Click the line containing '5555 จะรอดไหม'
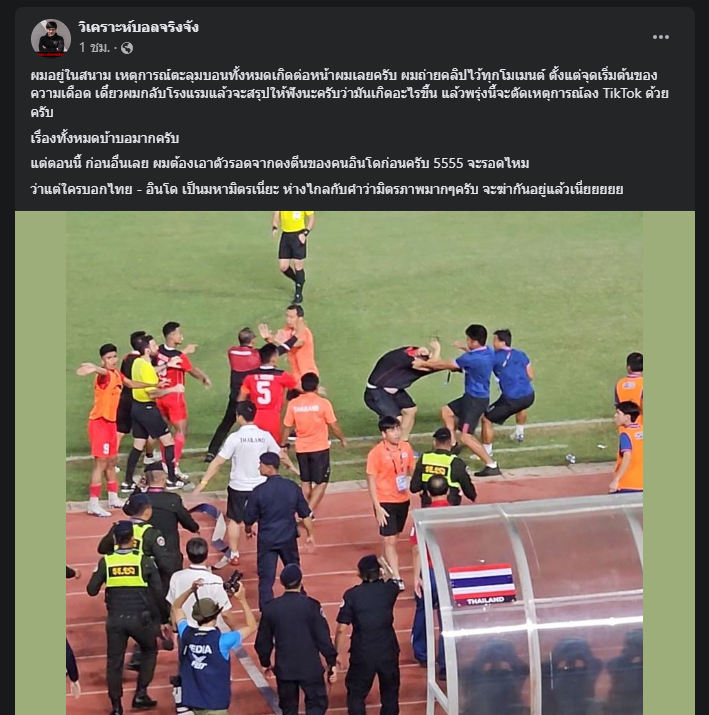The image size is (709, 715). tap(279, 163)
